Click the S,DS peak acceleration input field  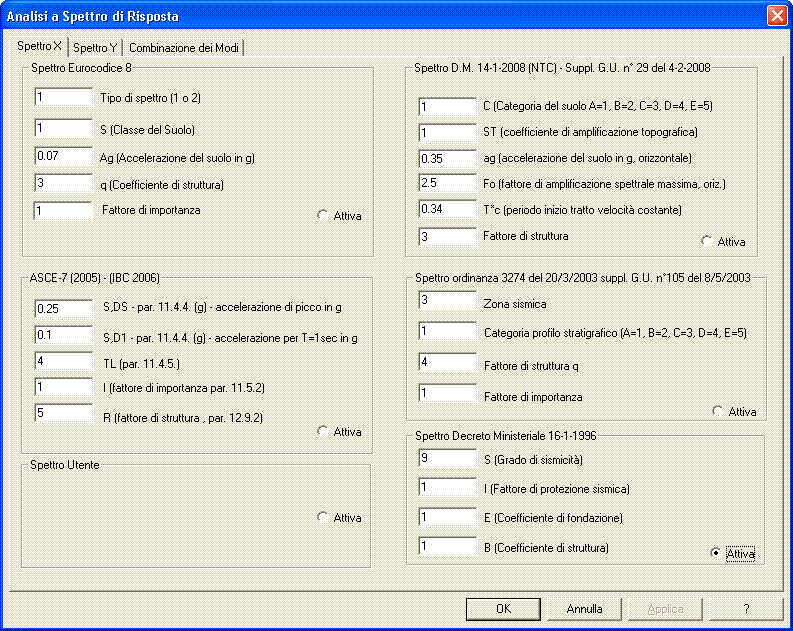tap(63, 309)
